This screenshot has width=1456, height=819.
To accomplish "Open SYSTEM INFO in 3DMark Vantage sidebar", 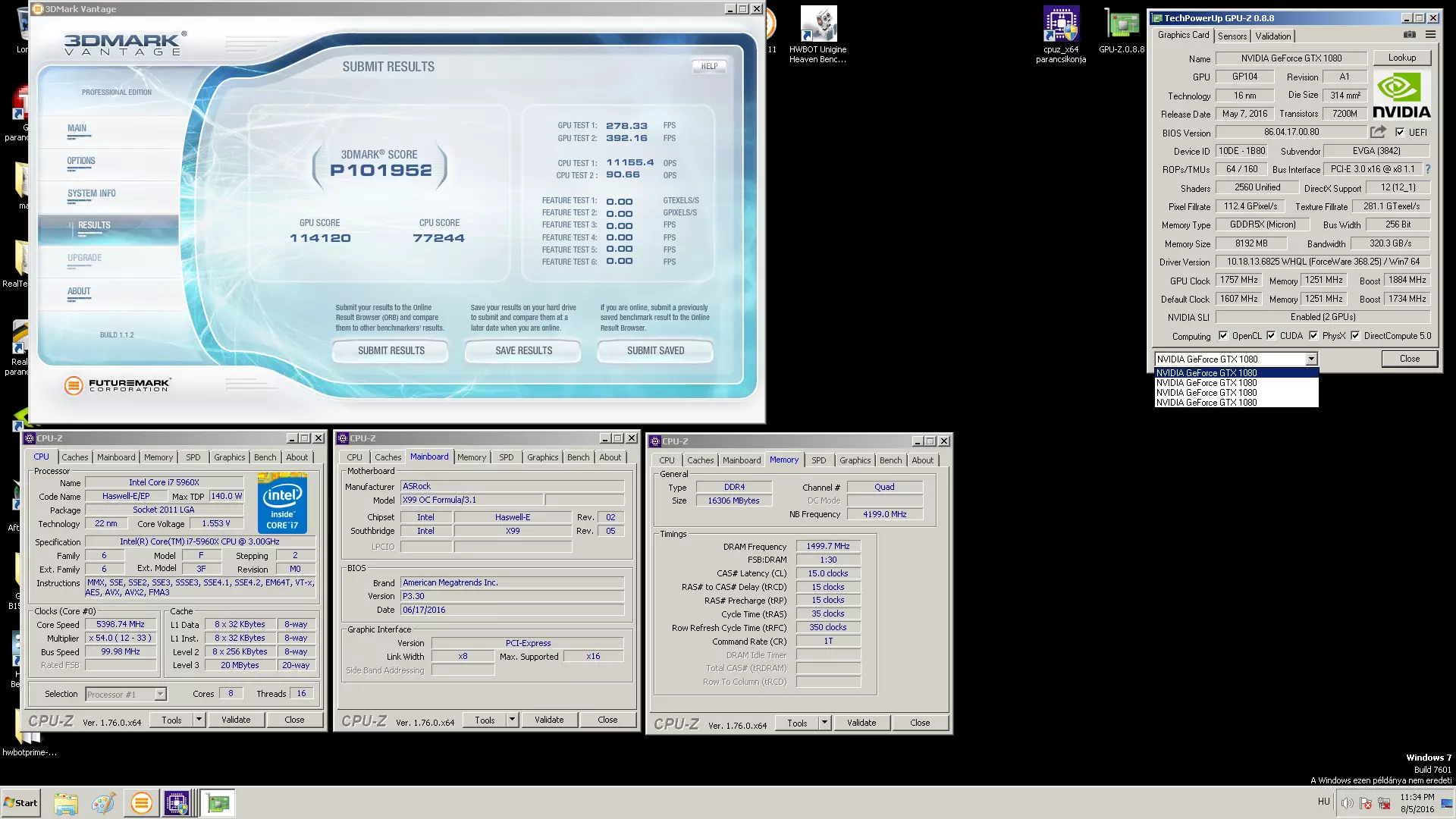I will 91,193.
